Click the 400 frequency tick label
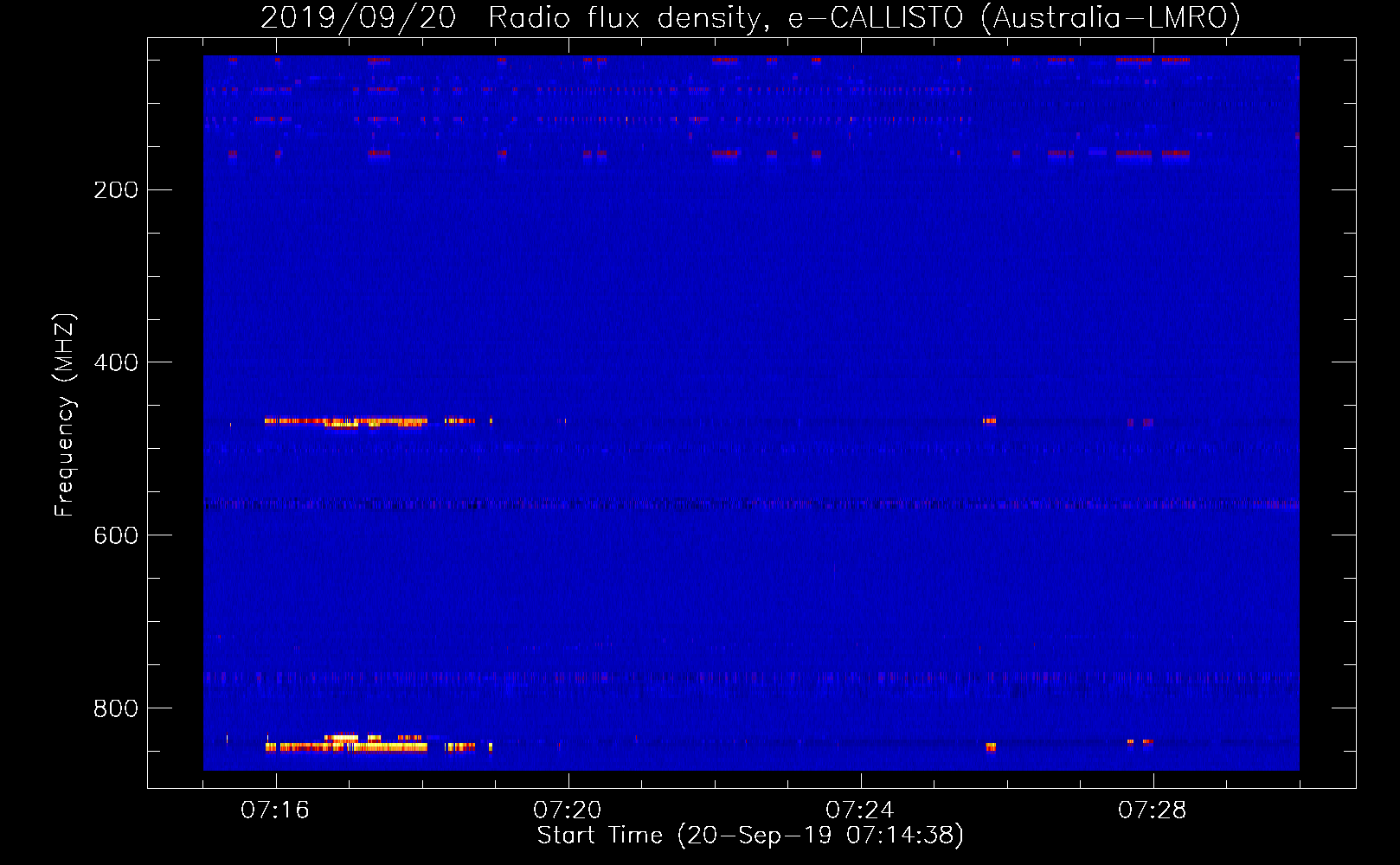Viewport: 1400px width, 865px height. 116,362
